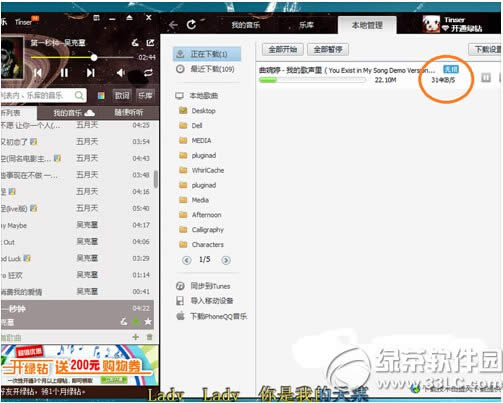Click 全部开始 button
Viewport: 503px width, 403px height.
click(282, 50)
